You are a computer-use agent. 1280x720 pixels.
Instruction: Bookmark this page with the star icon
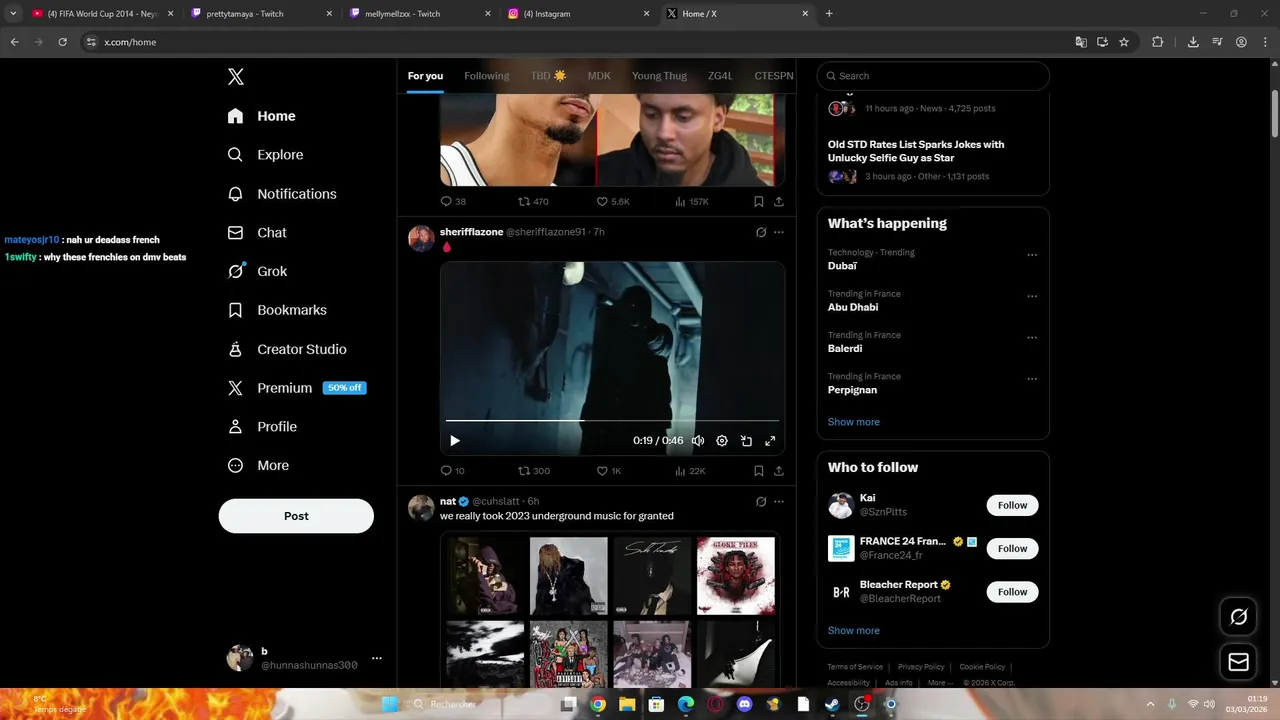click(x=1124, y=42)
